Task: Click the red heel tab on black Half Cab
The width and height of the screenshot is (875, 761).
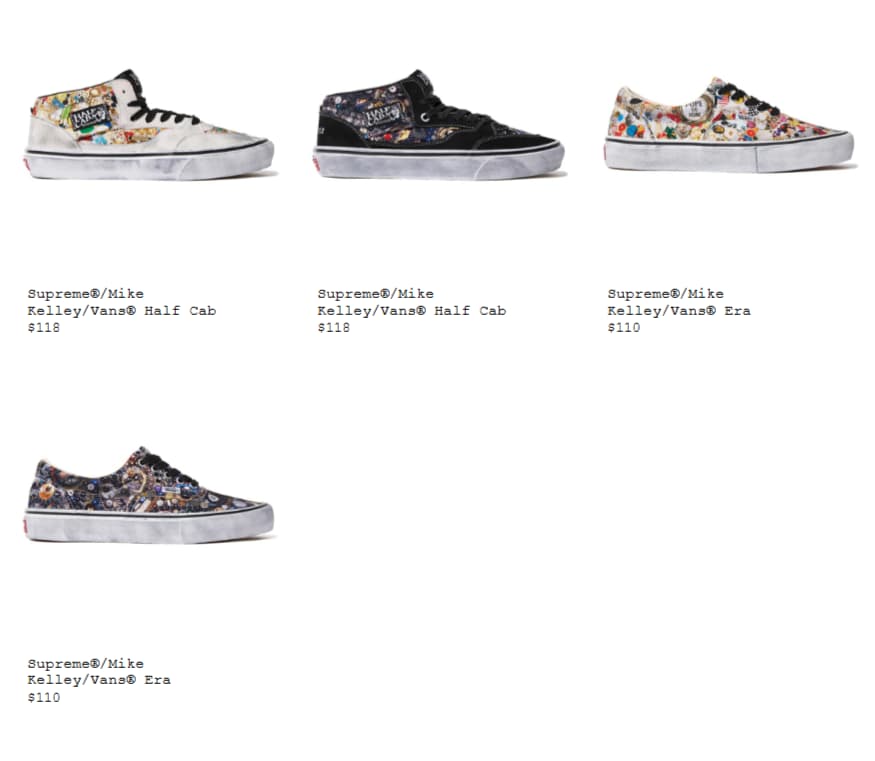Action: [x=316, y=165]
